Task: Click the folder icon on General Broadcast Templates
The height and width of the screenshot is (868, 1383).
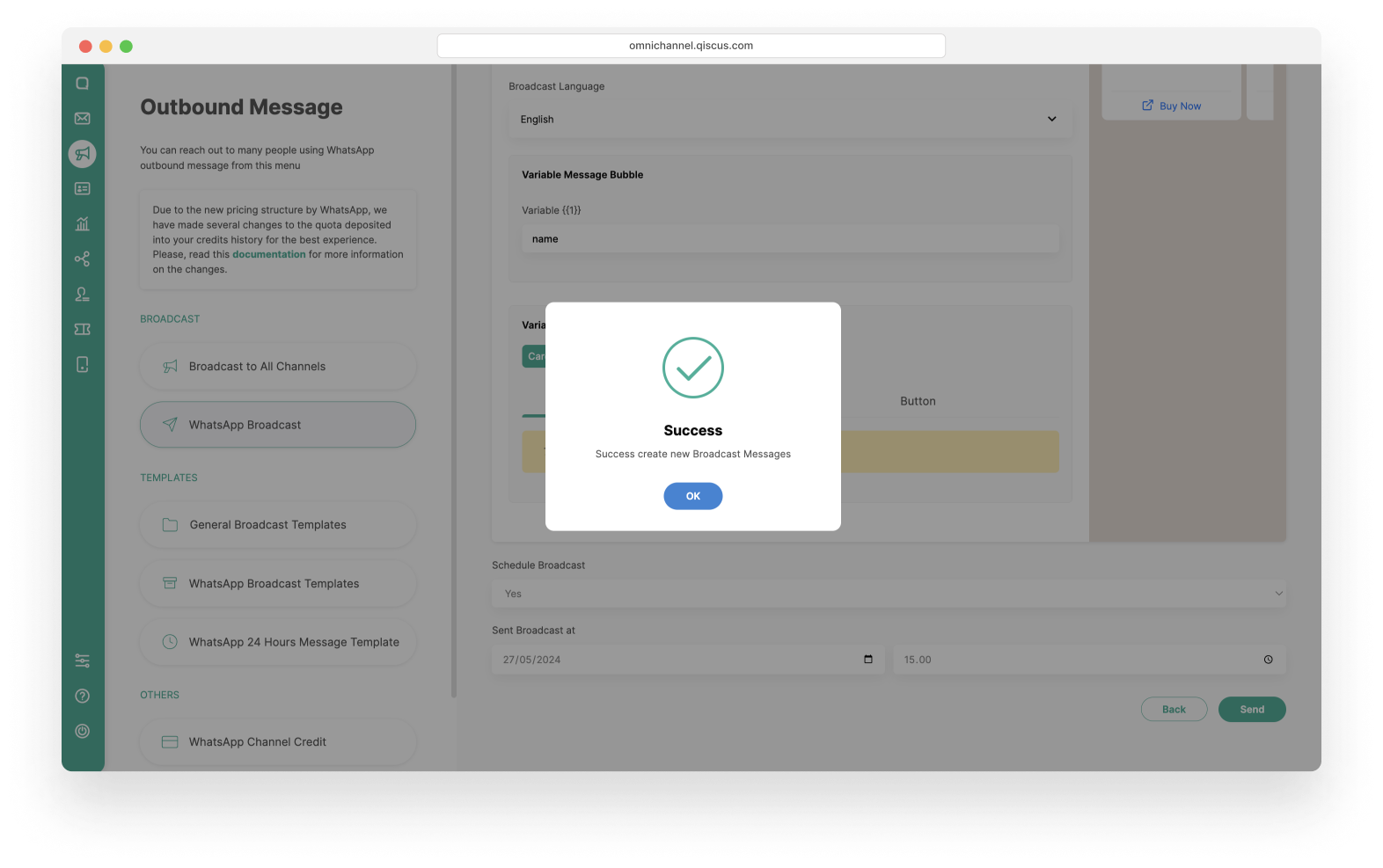Action: [171, 525]
